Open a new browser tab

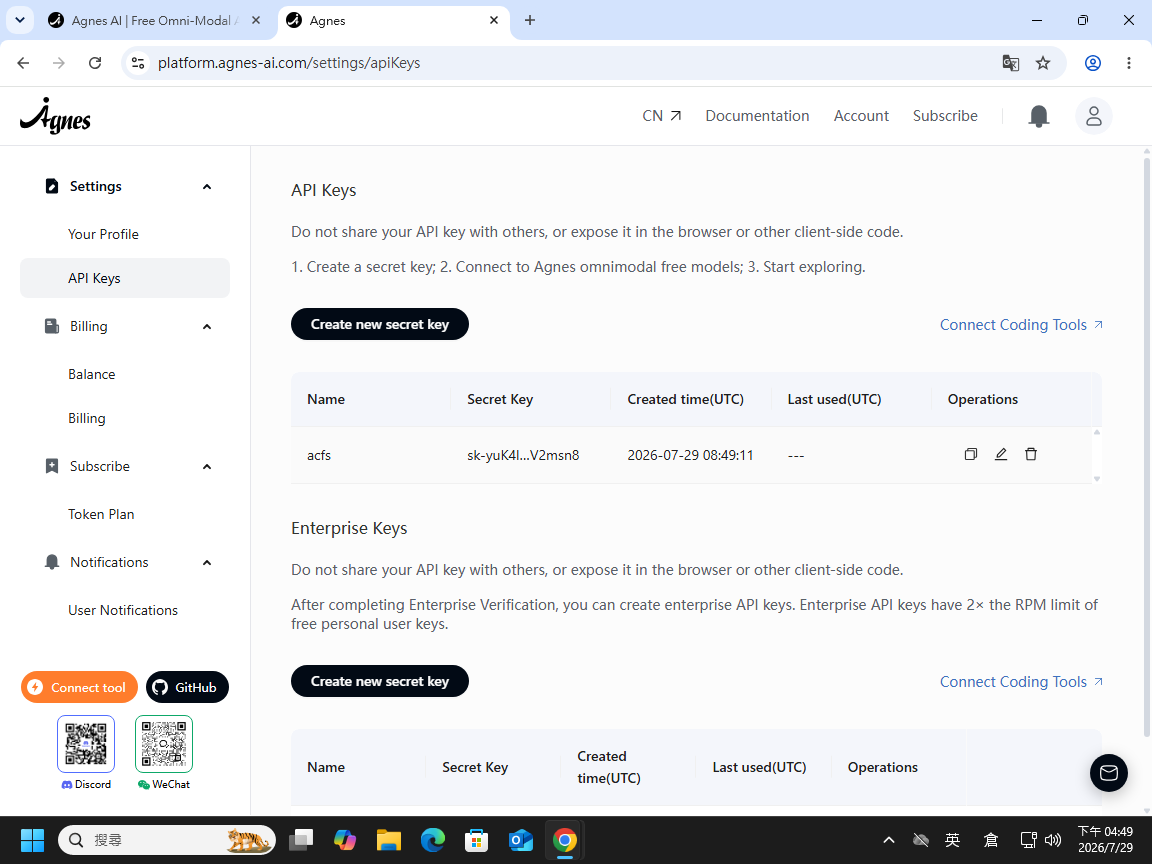[x=530, y=21]
